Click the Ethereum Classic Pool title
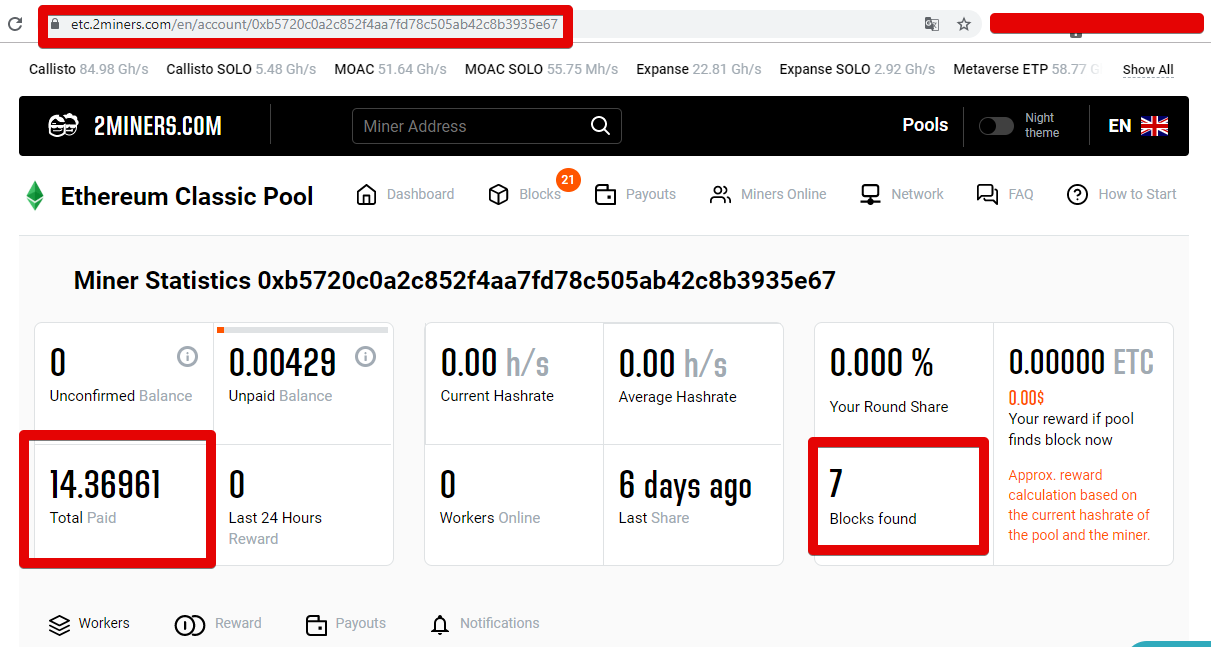 187,196
